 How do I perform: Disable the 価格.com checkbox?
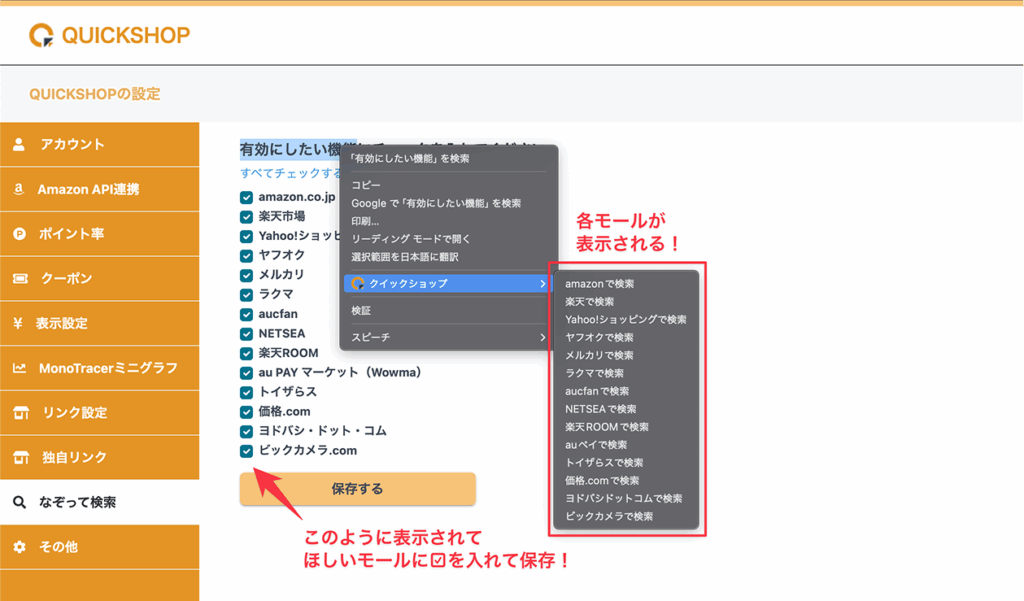click(246, 412)
